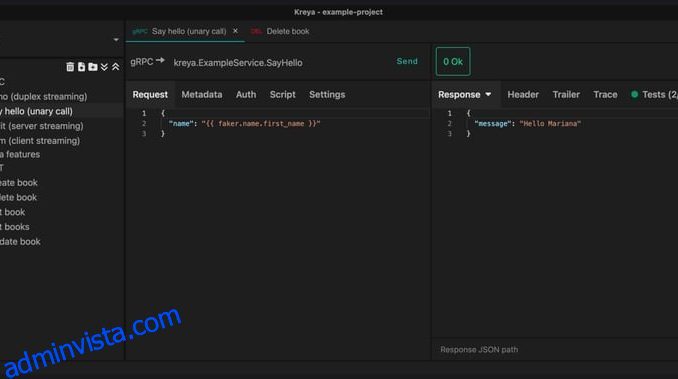The image size is (678, 379).
Task: Open the Header response tab
Action: 523,95
